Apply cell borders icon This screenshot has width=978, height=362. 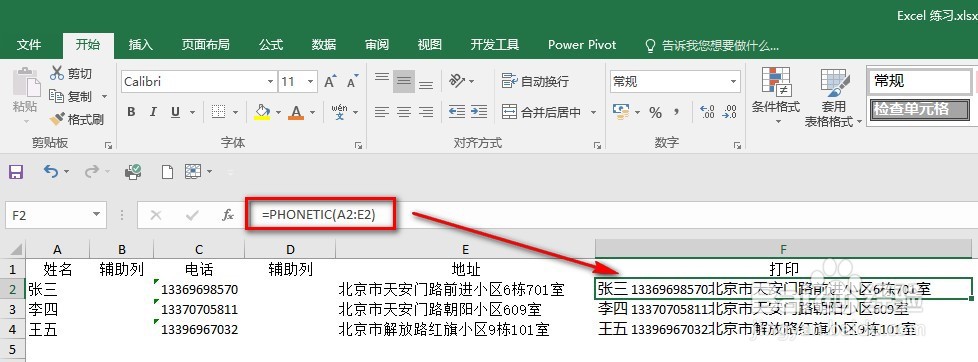point(218,112)
